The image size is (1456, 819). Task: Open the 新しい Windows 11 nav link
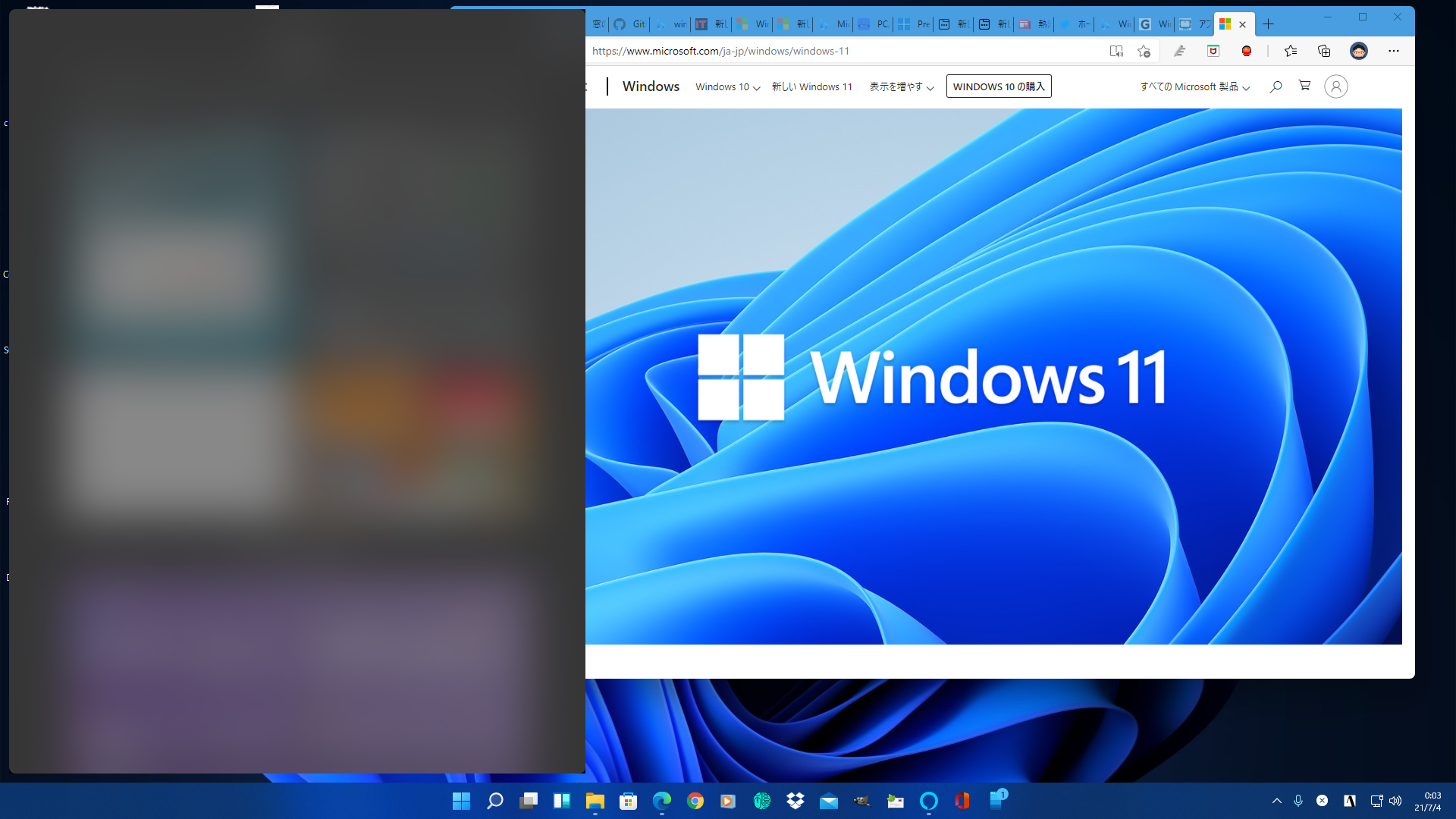click(812, 87)
